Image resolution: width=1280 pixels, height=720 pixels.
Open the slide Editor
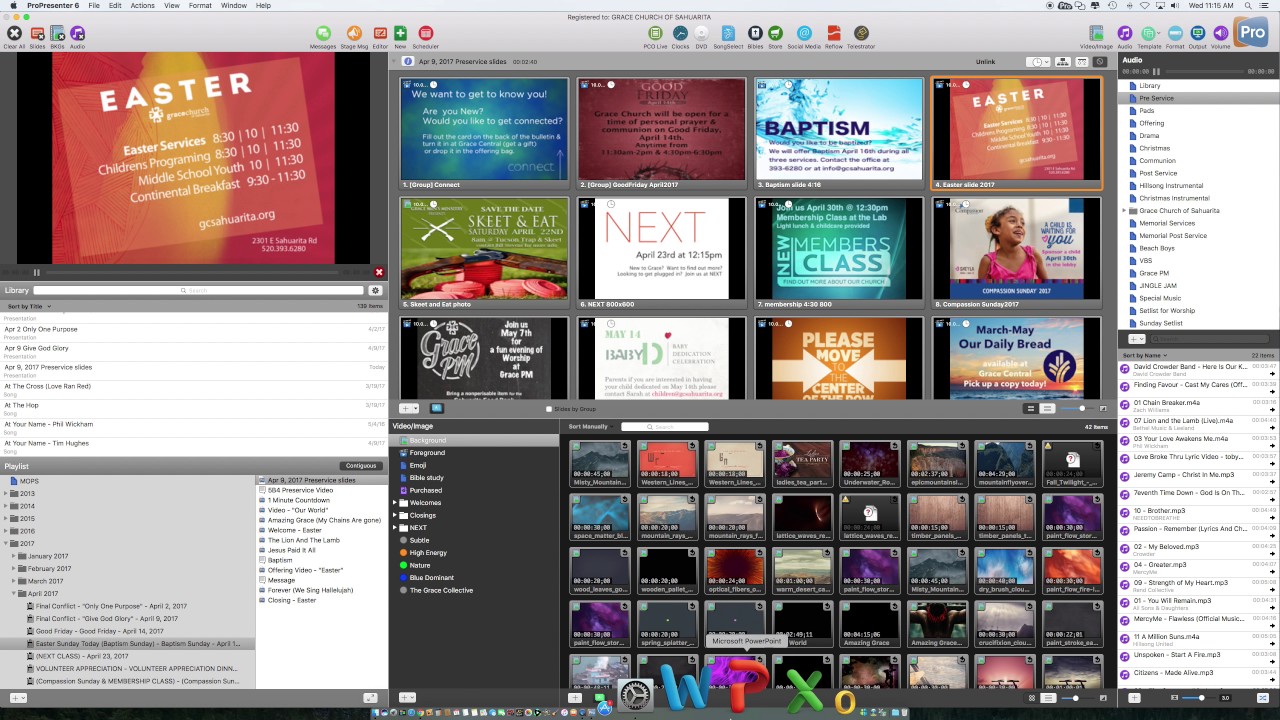380,34
